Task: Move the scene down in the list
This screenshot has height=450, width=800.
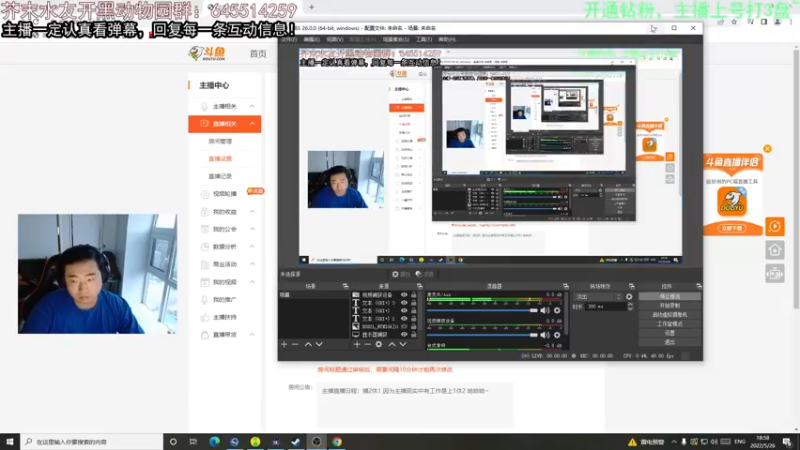Action: pos(319,344)
